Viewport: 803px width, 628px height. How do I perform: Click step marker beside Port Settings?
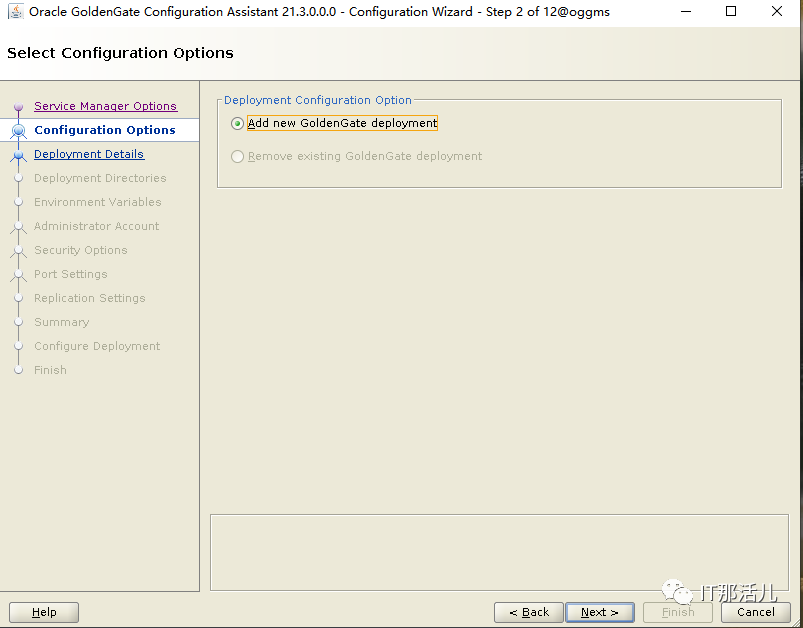tap(18, 275)
